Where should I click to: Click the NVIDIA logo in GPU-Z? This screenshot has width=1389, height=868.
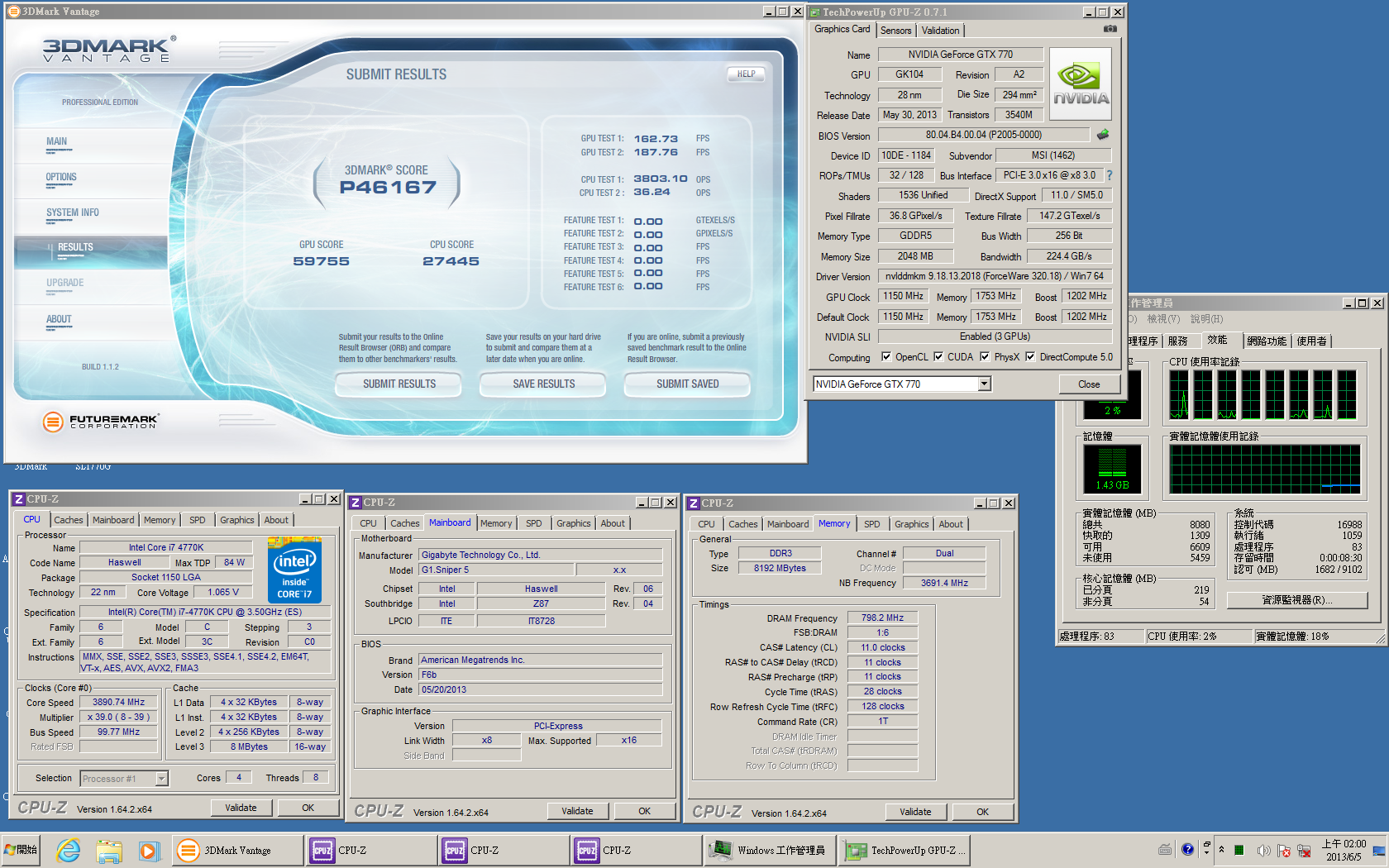tap(1081, 84)
